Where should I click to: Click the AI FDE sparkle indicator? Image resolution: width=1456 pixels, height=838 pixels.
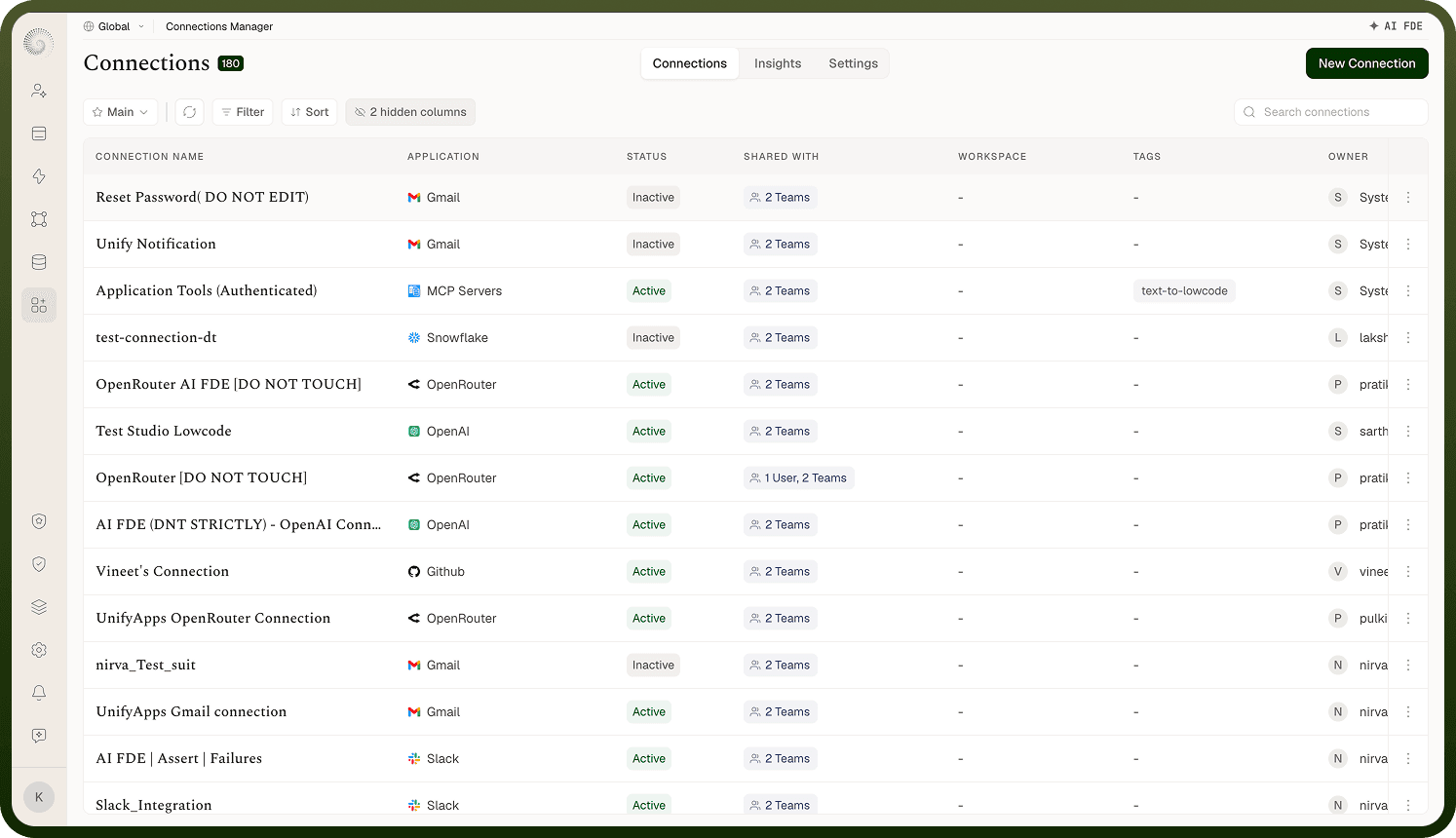[1396, 26]
